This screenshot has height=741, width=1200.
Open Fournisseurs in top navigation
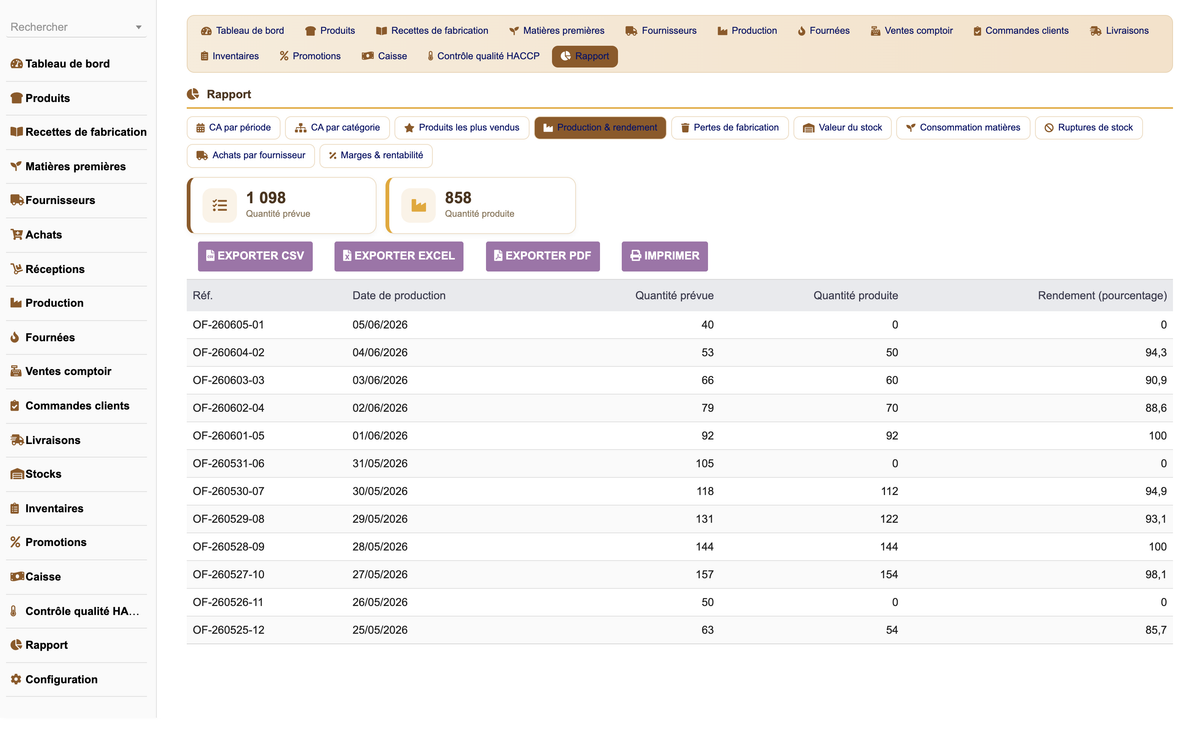[x=661, y=31]
